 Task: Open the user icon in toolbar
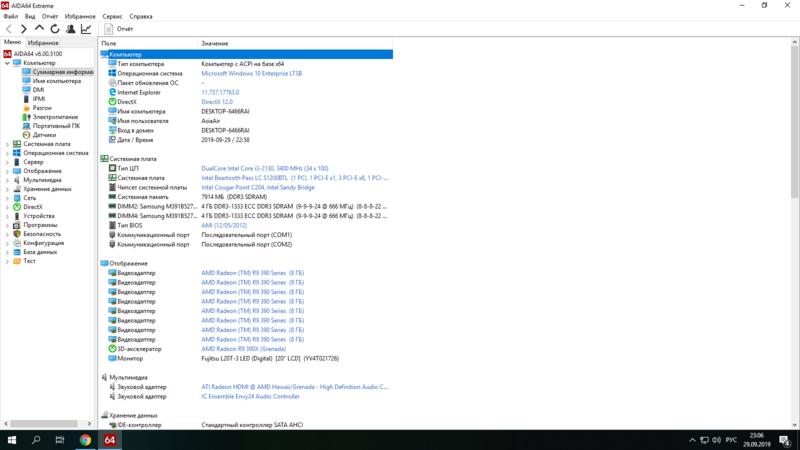pyautogui.click(x=70, y=29)
